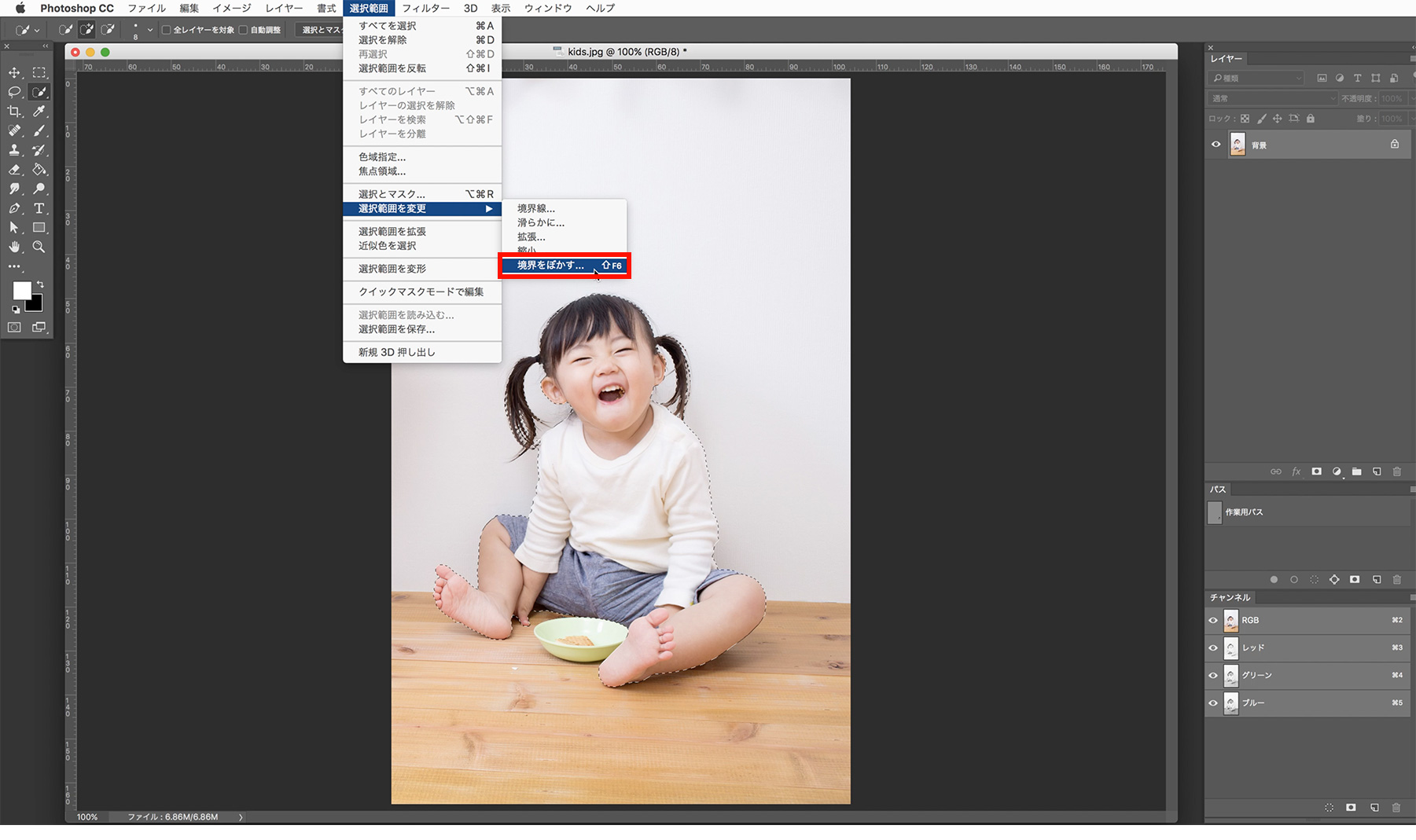The height and width of the screenshot is (840, 1416).
Task: Load path as a selection
Action: click(1314, 580)
